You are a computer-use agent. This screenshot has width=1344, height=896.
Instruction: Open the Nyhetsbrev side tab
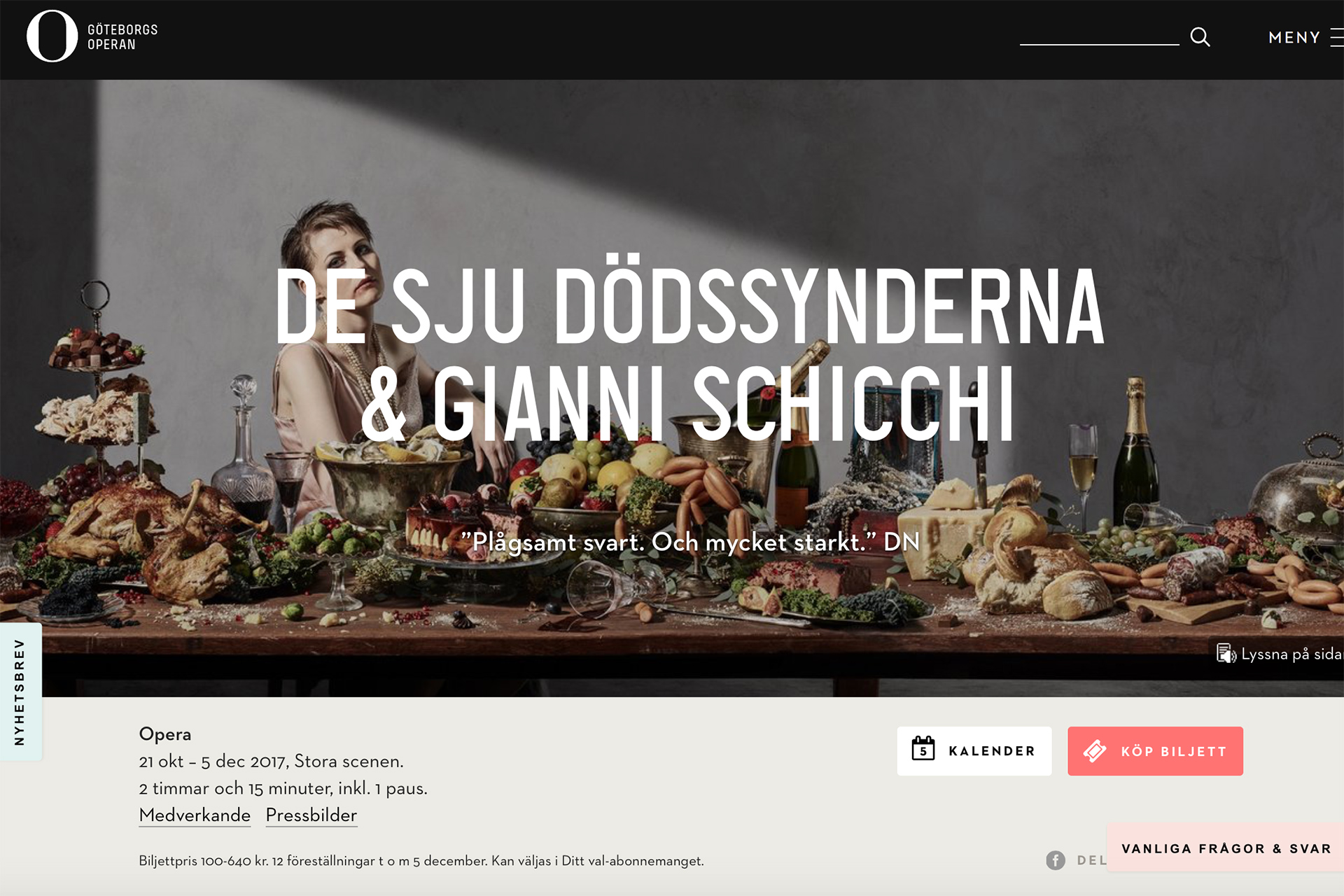click(20, 692)
